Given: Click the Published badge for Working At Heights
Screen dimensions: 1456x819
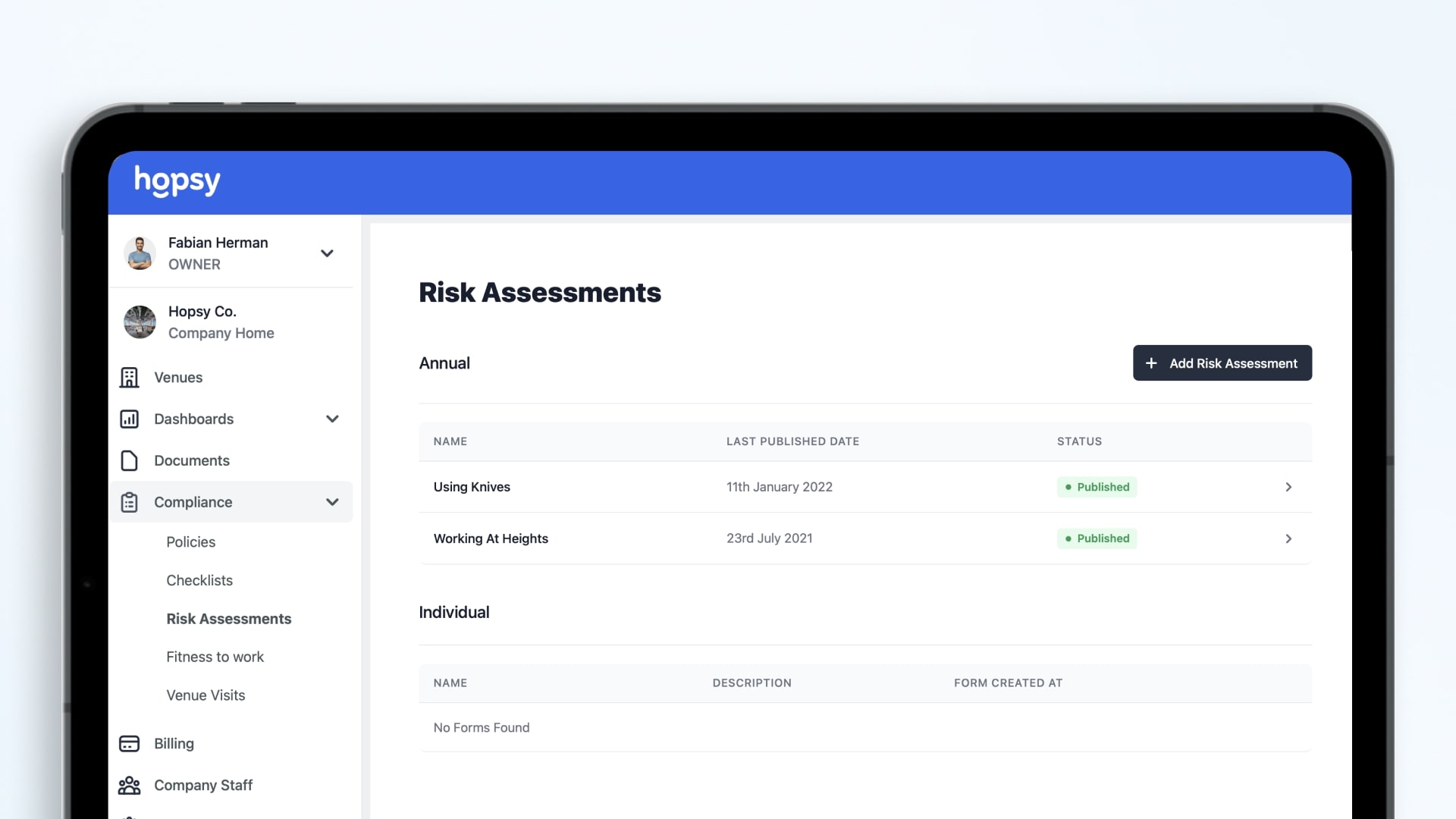Looking at the screenshot, I should [1097, 538].
